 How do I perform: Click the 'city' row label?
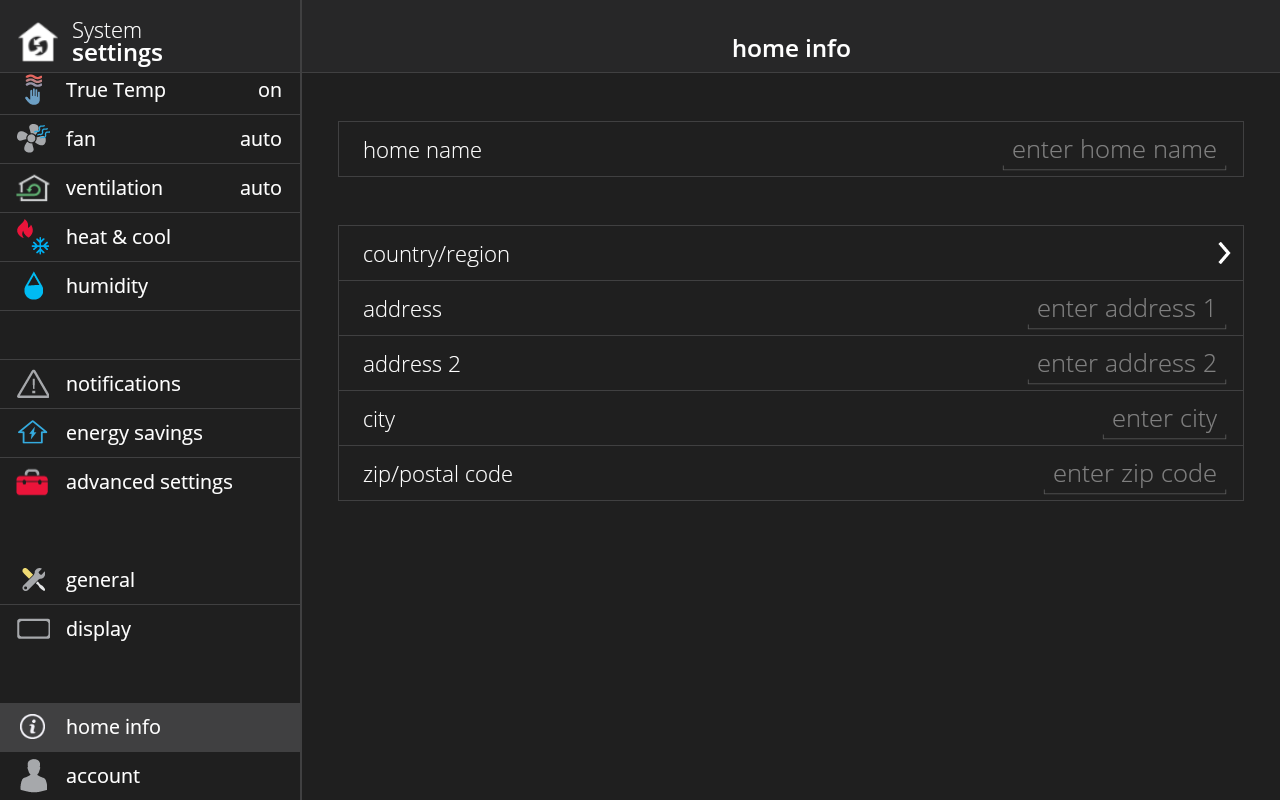pyautogui.click(x=379, y=420)
